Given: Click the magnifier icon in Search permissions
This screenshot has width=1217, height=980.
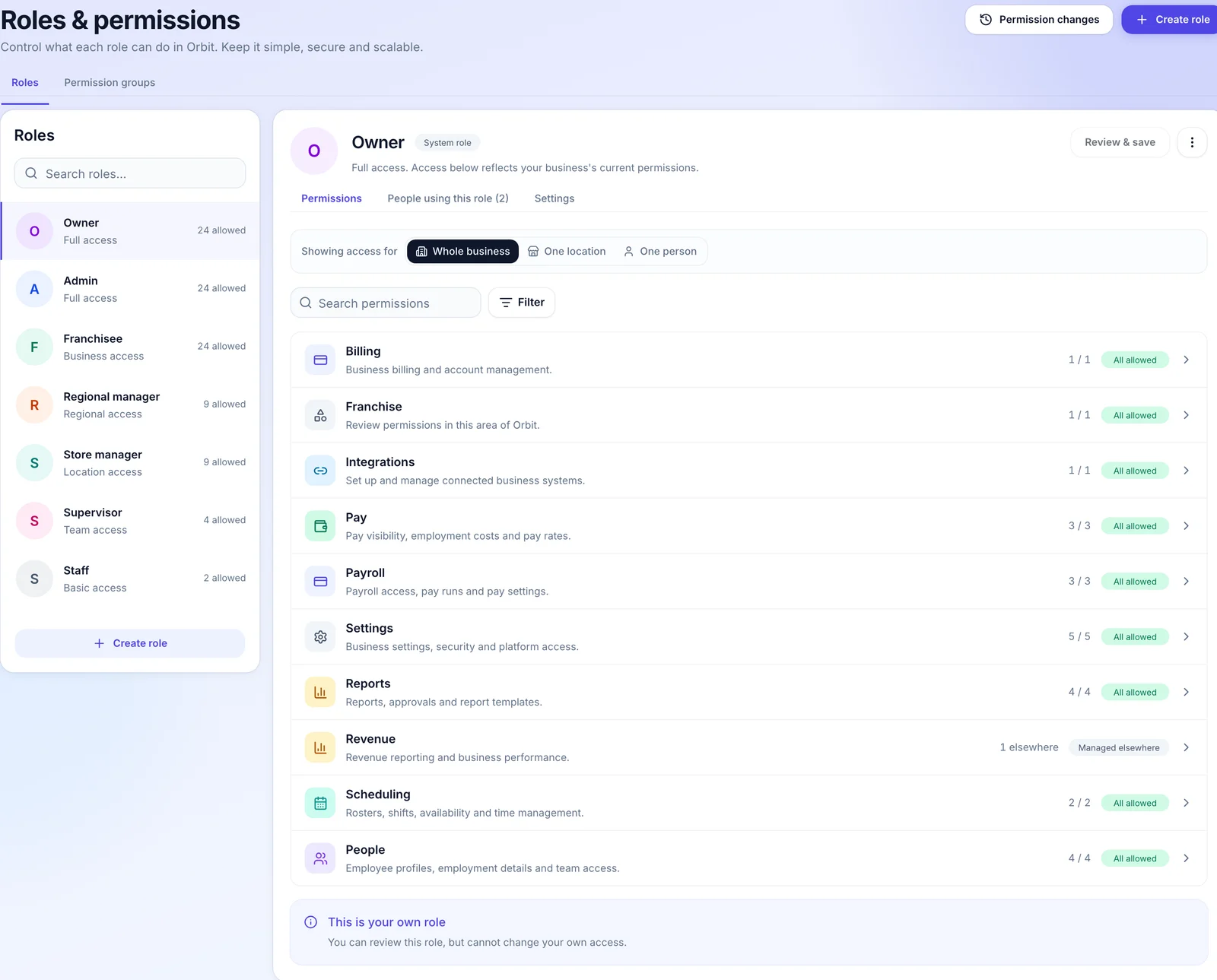Looking at the screenshot, I should (306, 303).
